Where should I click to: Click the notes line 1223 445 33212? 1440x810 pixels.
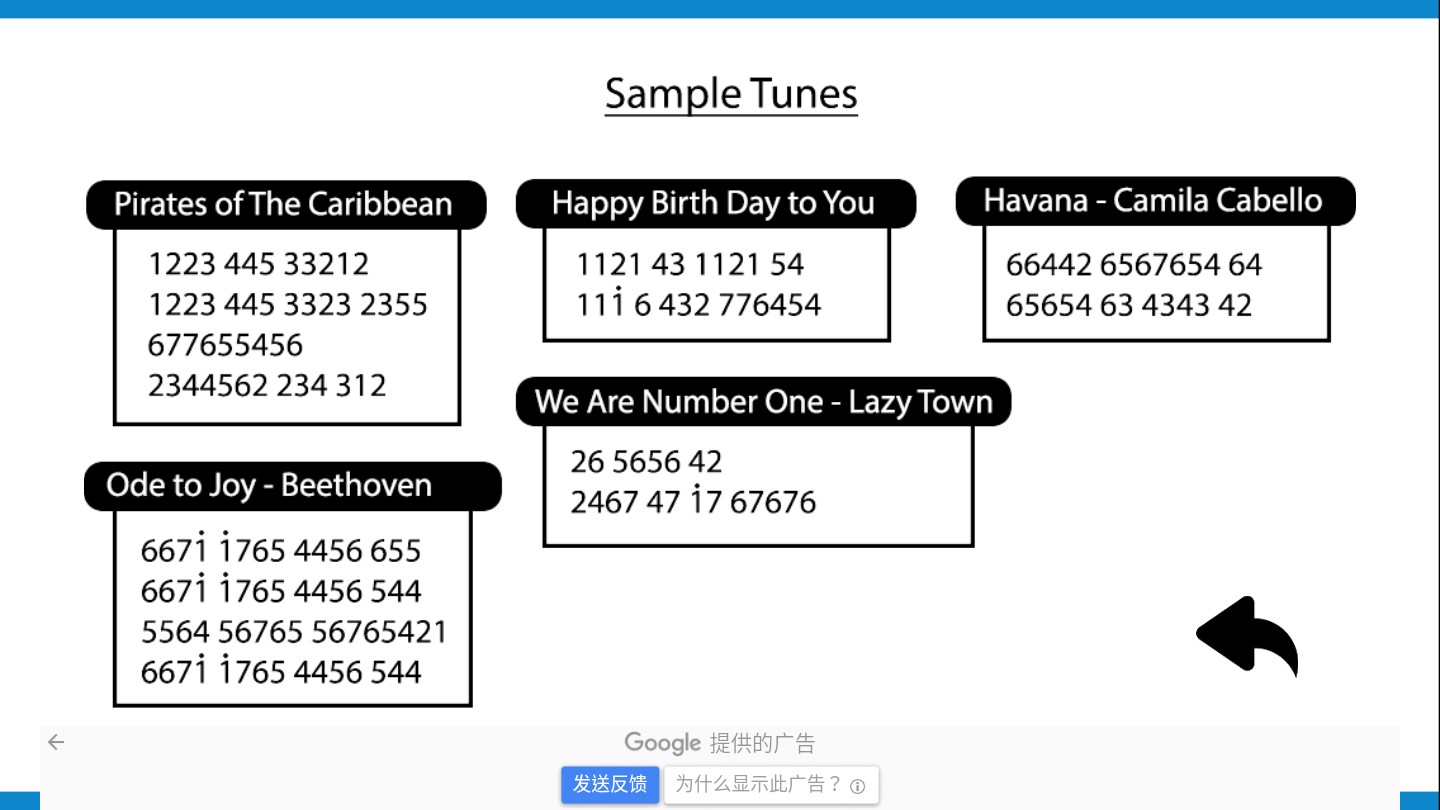(259, 264)
